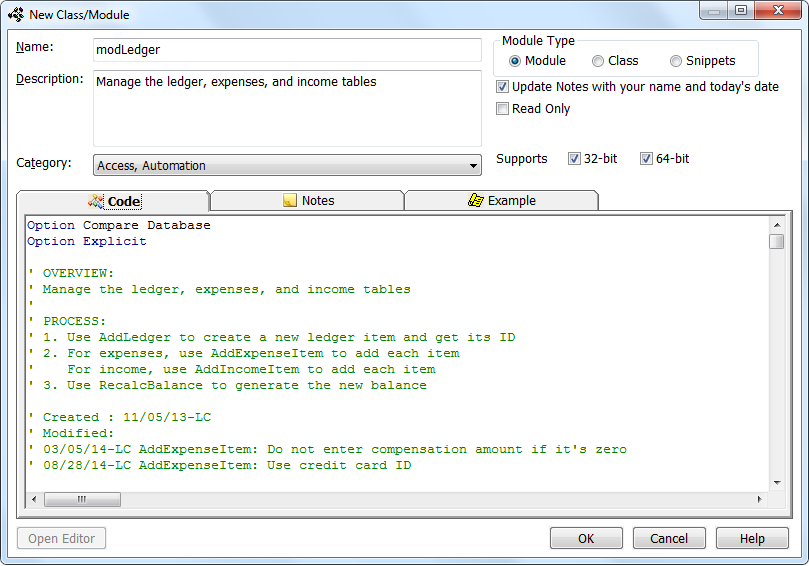Click the 'PROCESS:' comment line

(67, 321)
